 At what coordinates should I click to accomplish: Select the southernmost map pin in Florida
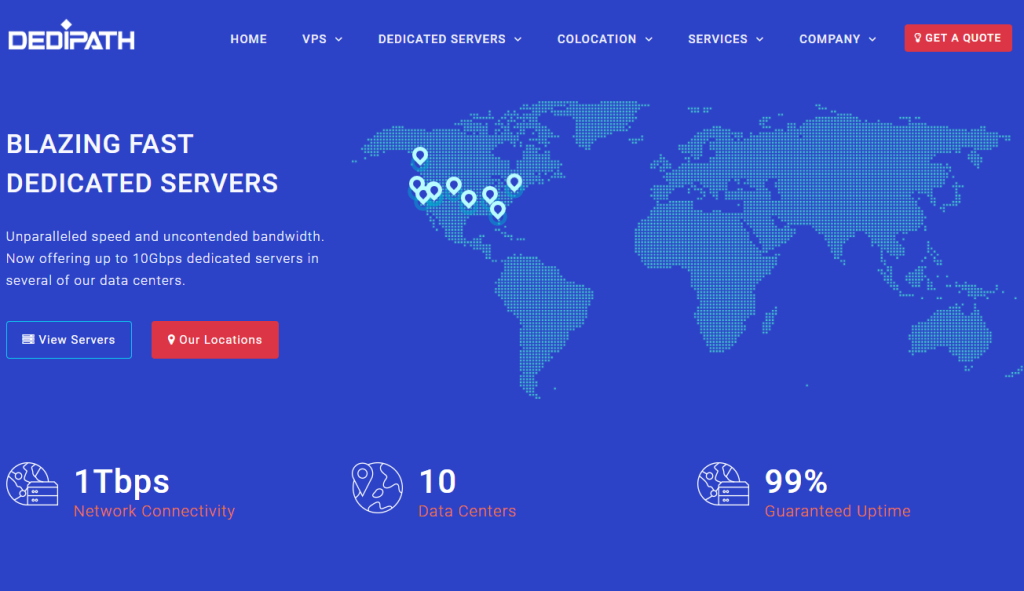point(498,210)
